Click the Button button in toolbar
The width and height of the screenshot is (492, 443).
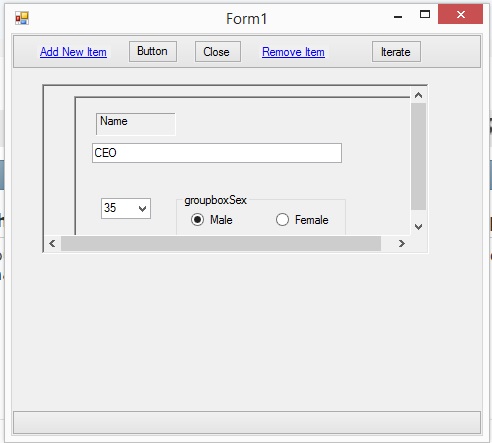coord(153,51)
